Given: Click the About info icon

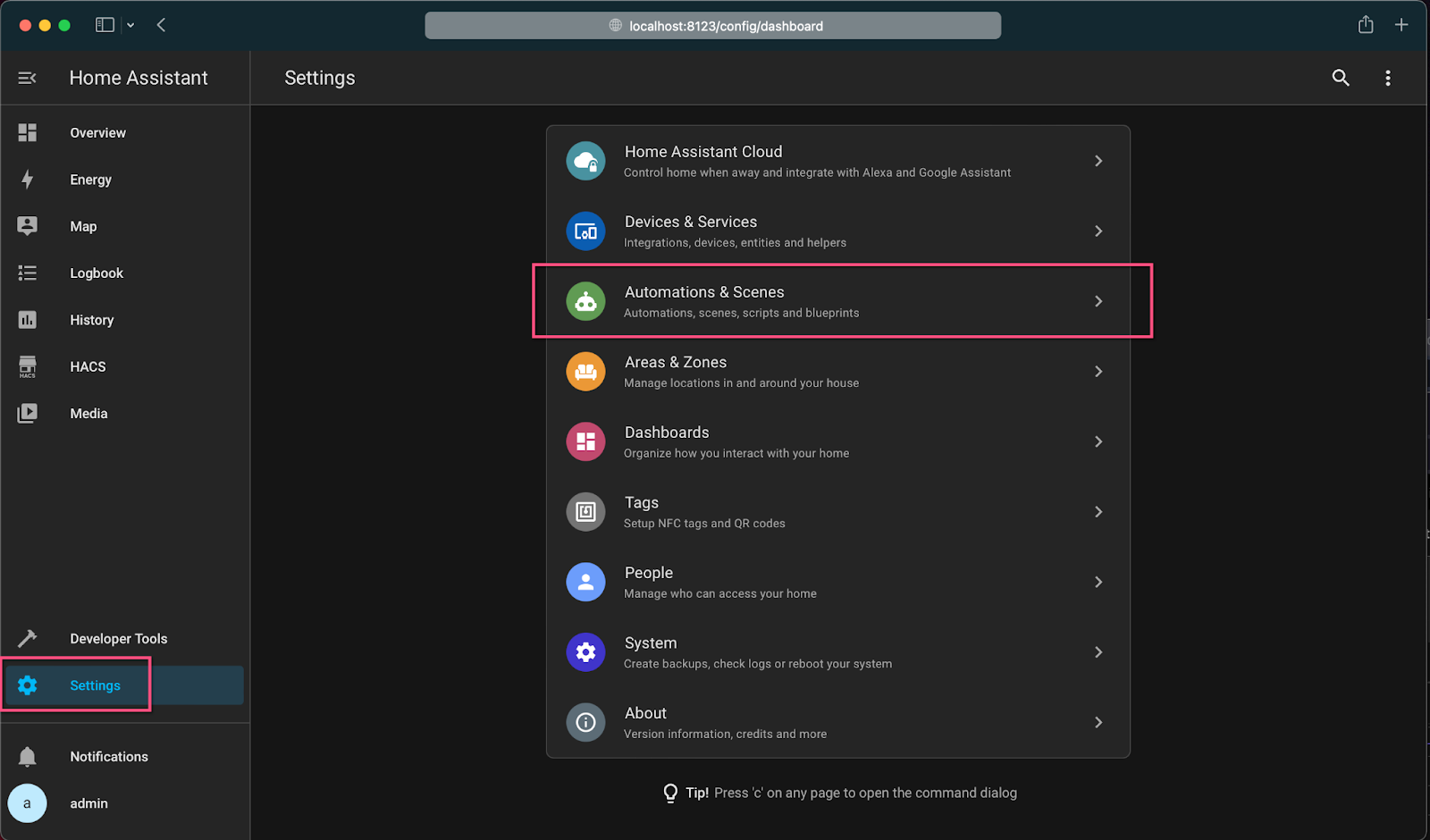Looking at the screenshot, I should click(x=585, y=722).
